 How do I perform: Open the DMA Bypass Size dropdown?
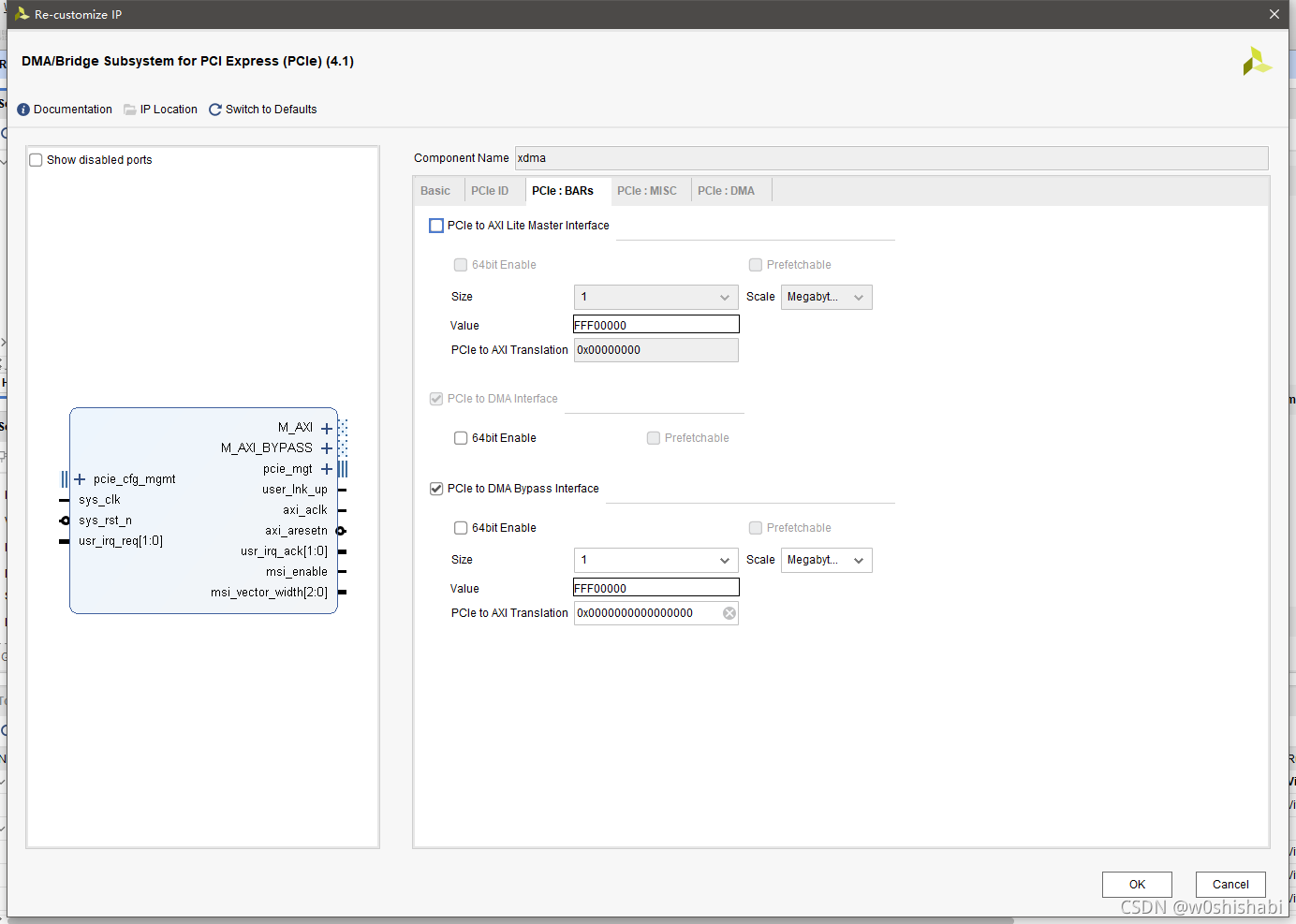(x=655, y=560)
